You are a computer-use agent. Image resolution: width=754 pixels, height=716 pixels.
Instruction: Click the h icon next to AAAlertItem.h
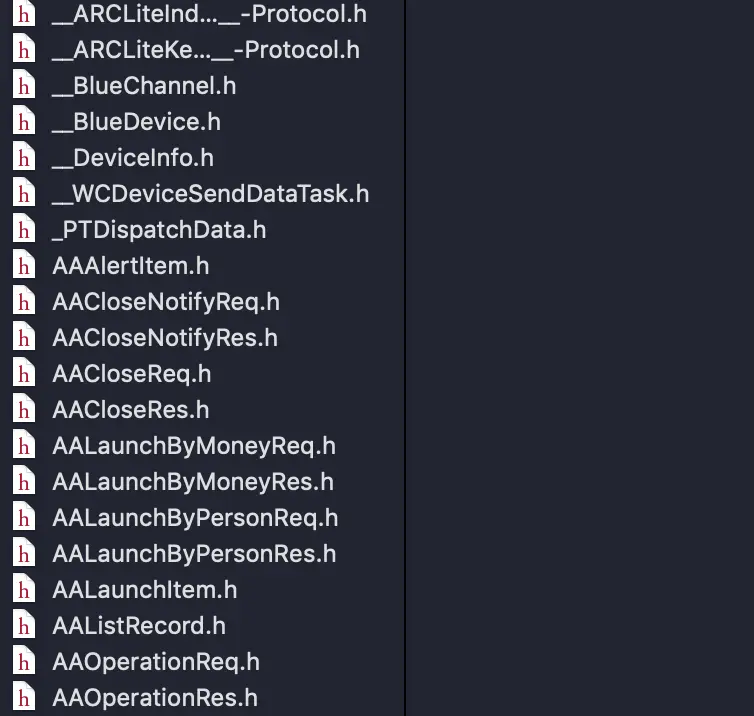(24, 266)
